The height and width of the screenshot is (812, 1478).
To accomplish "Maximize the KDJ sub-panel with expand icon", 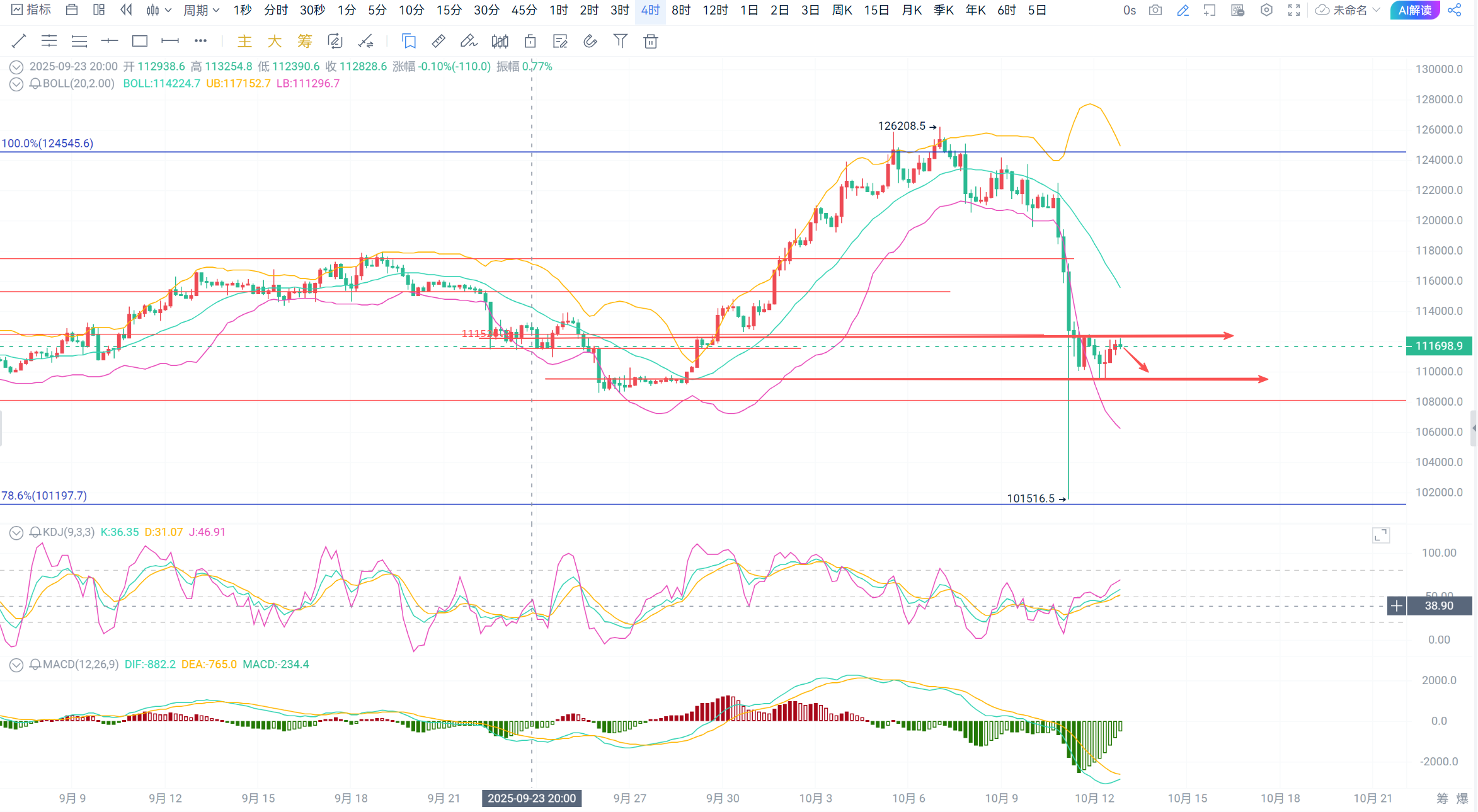I will pos(1381,535).
